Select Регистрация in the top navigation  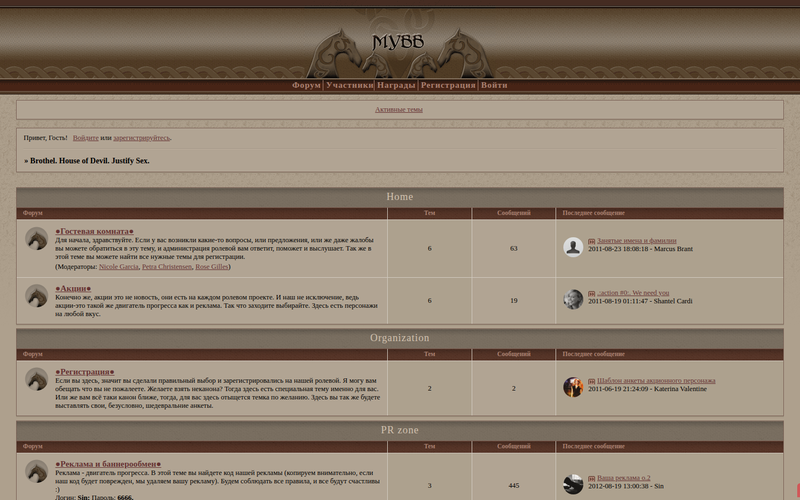447,86
